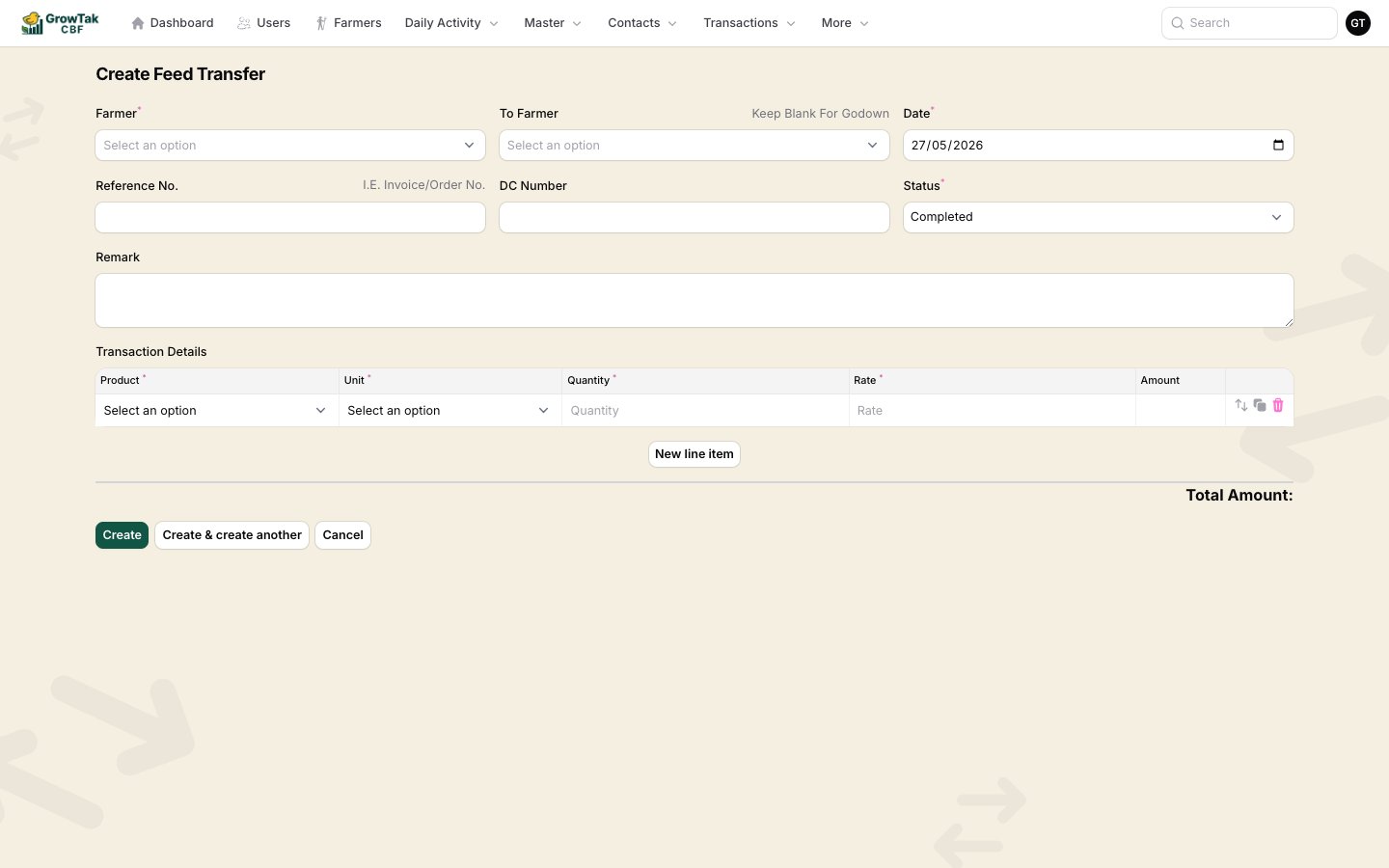Click the Date field 27/05/2026
Image resolution: width=1389 pixels, height=868 pixels.
coord(1098,146)
